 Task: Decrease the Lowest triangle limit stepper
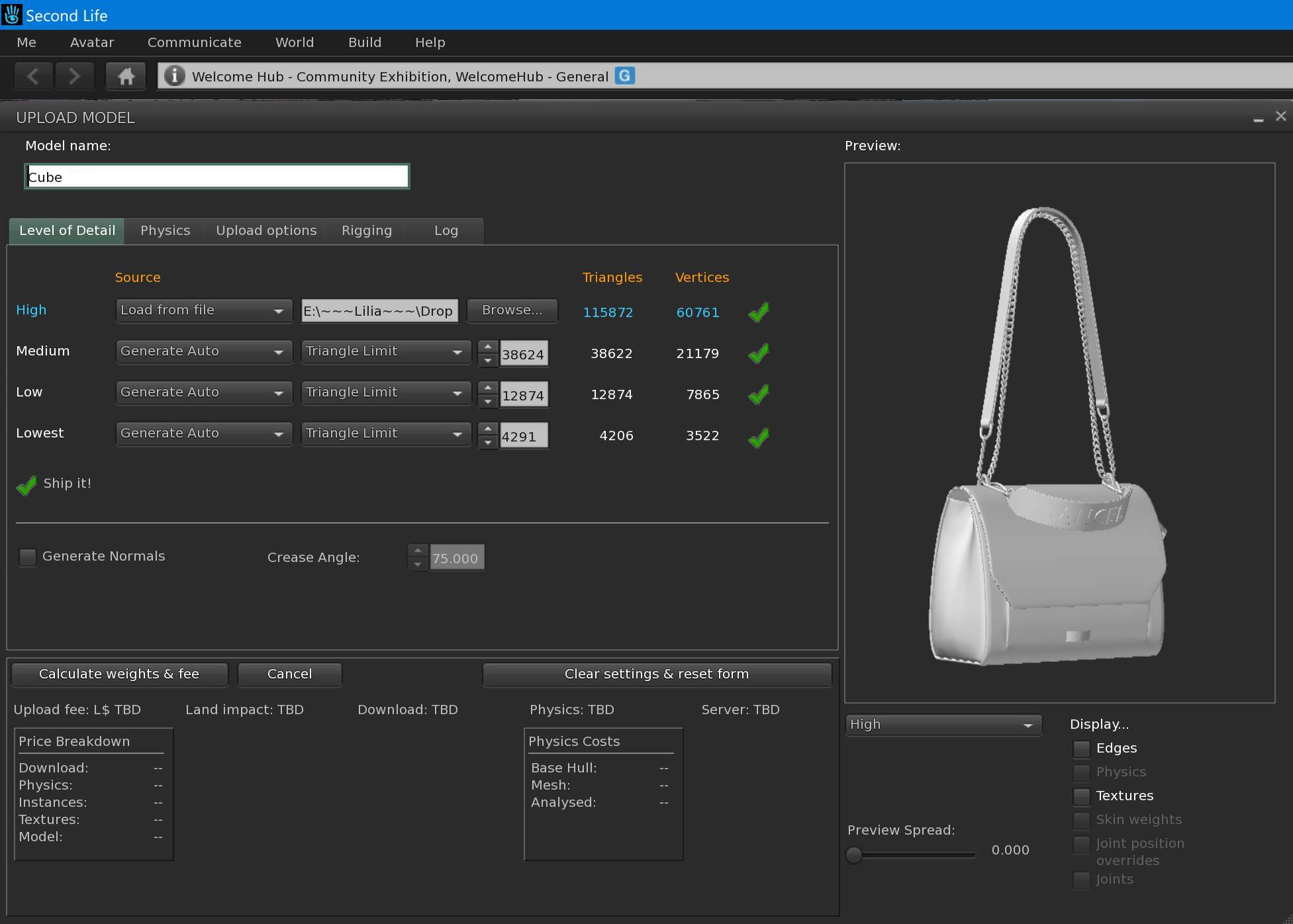click(x=488, y=443)
